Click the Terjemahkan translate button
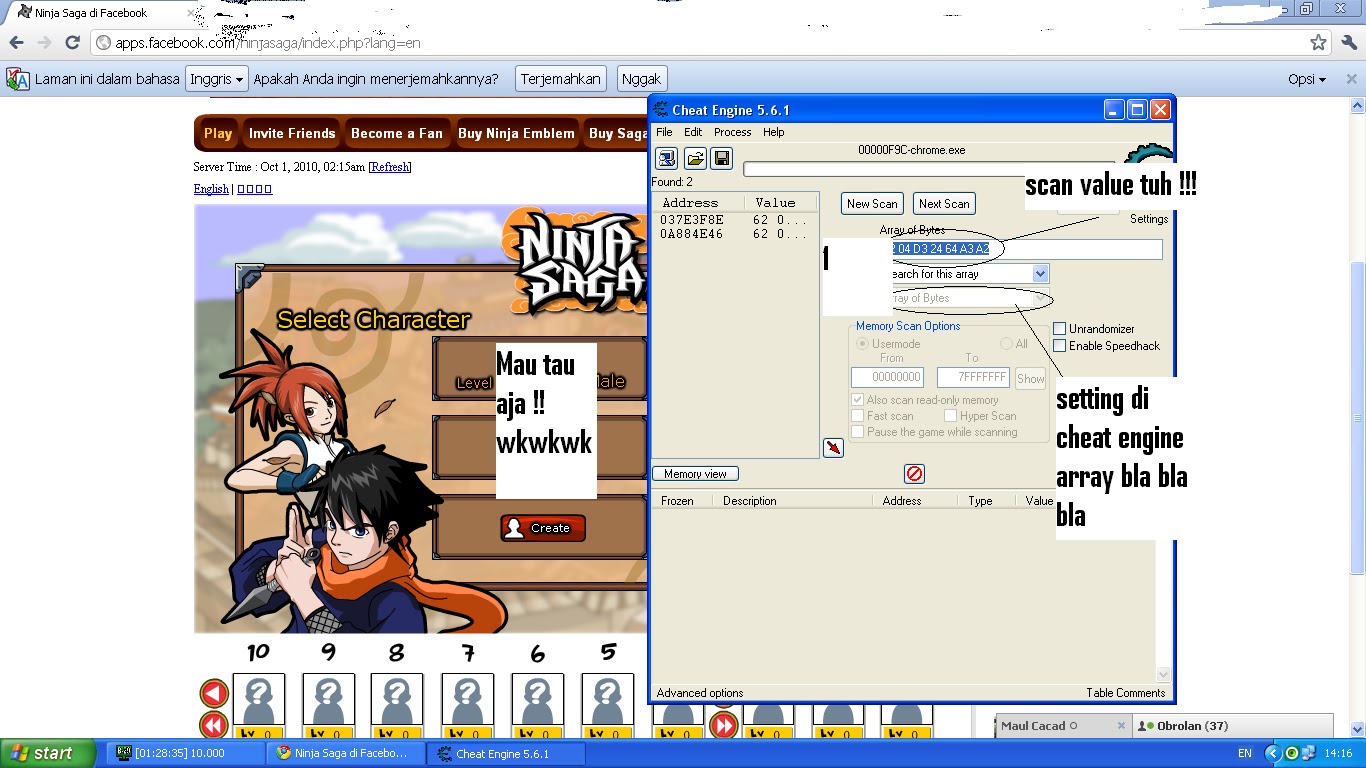 coord(561,79)
